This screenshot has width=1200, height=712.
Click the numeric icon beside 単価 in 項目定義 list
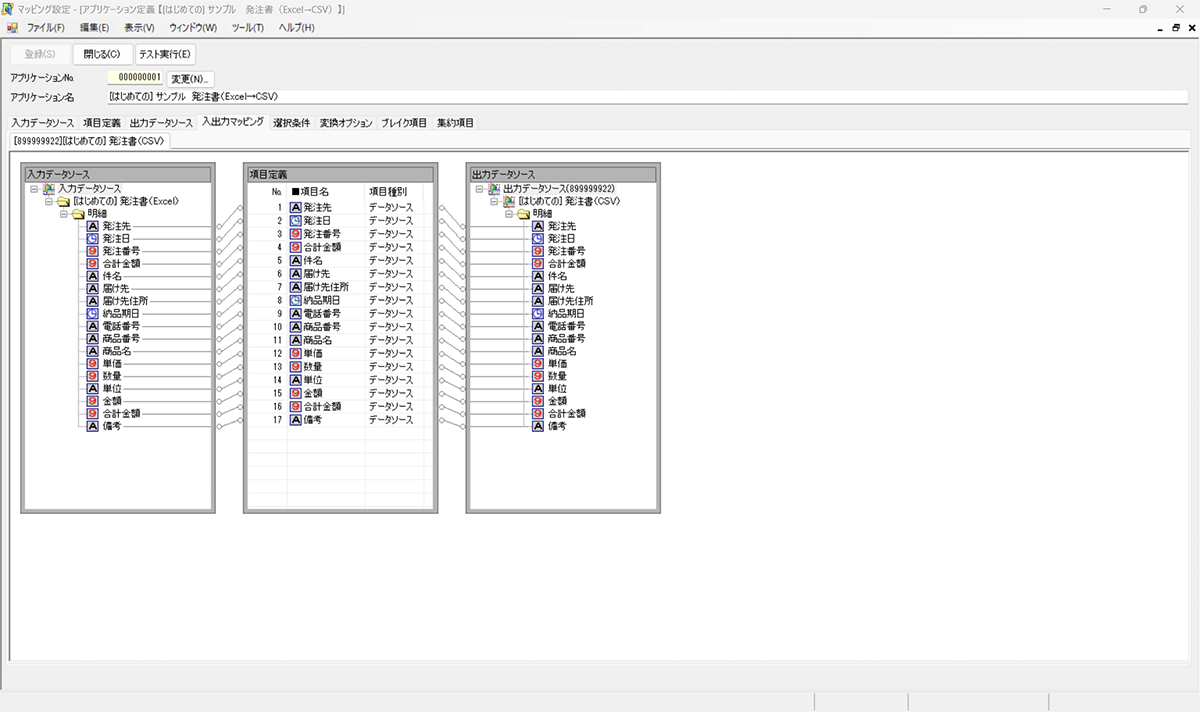296,354
